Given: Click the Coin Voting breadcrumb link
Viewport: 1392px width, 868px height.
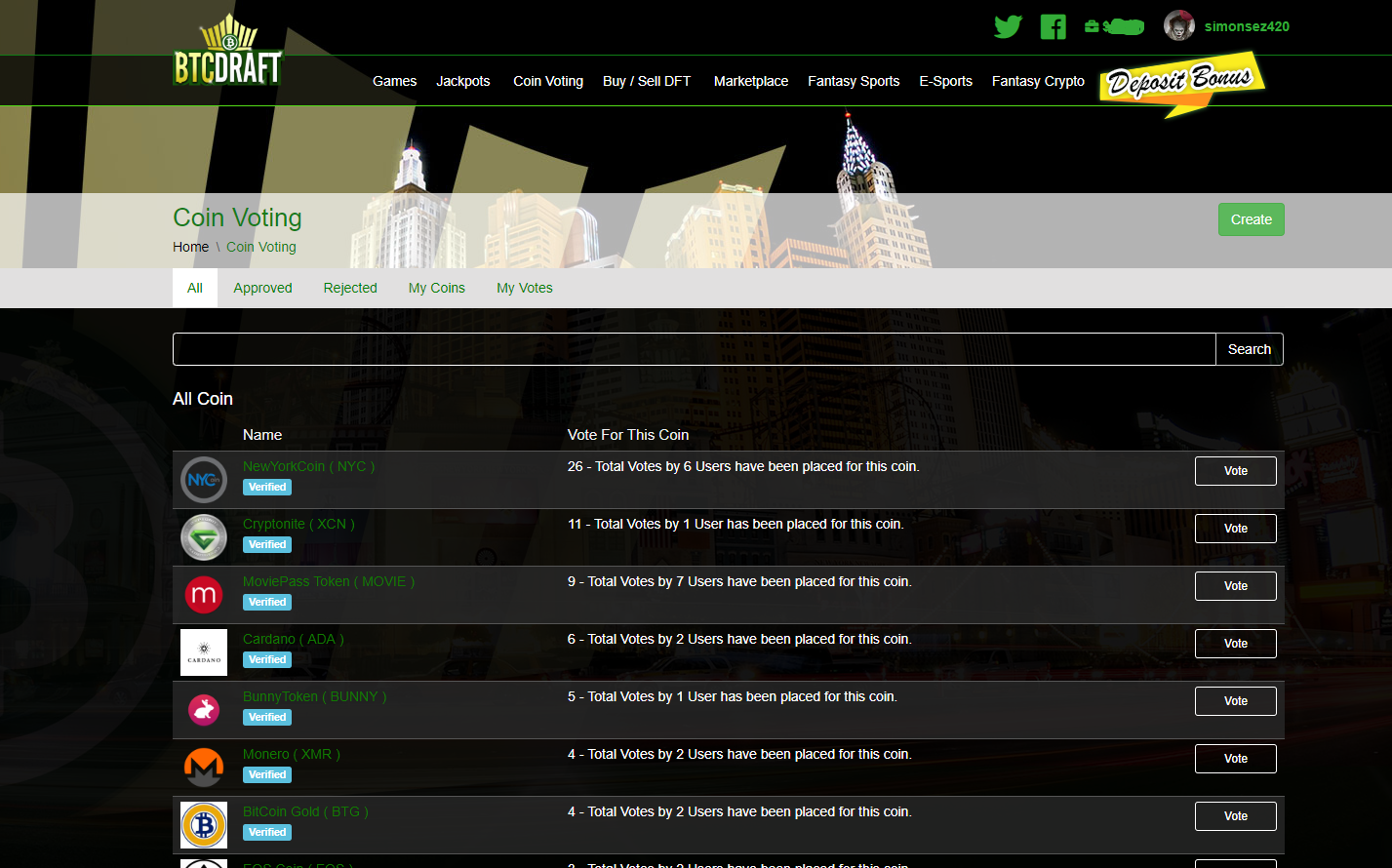Looking at the screenshot, I should click(261, 247).
